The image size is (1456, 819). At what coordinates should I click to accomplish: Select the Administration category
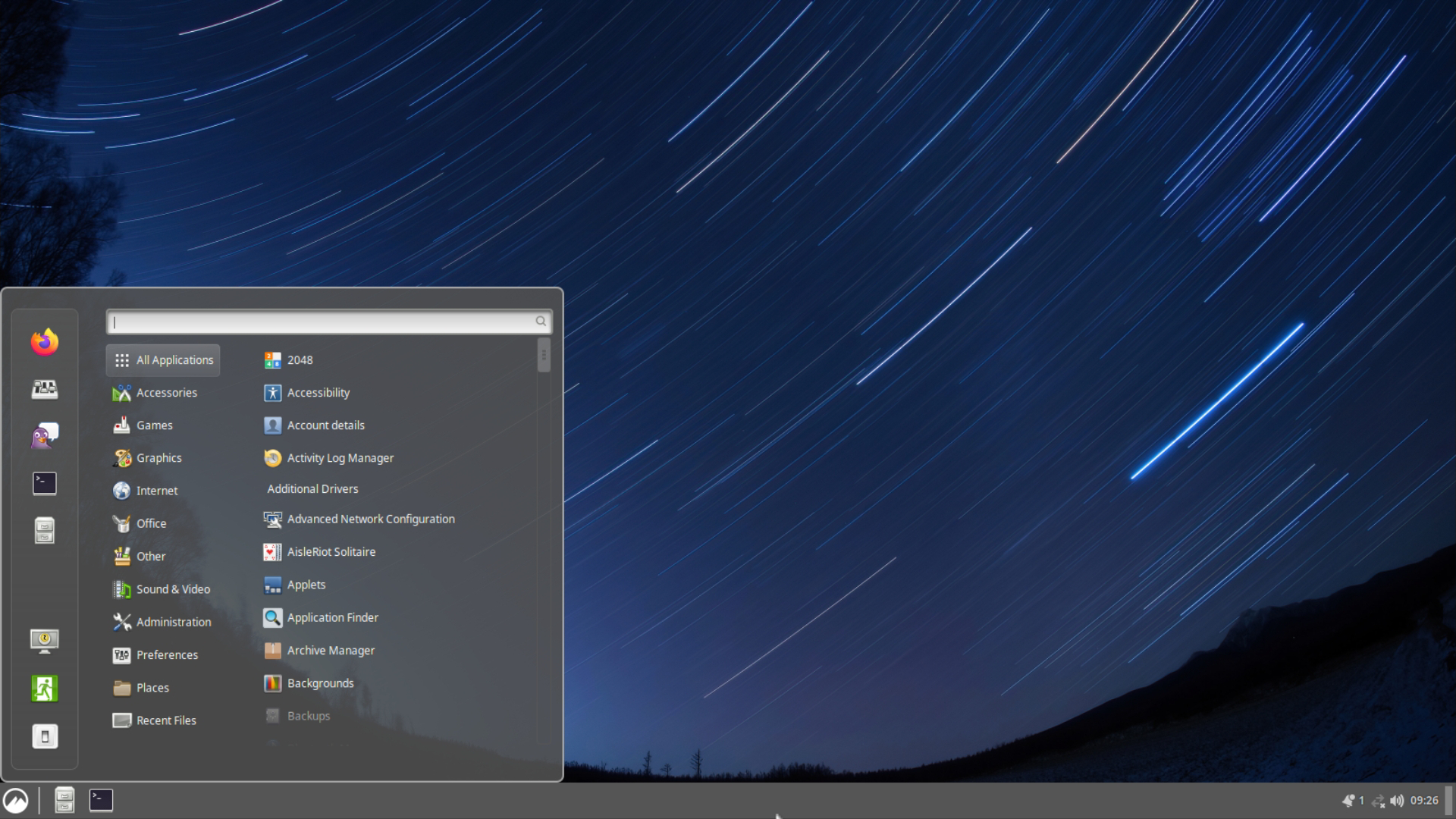[x=174, y=622]
